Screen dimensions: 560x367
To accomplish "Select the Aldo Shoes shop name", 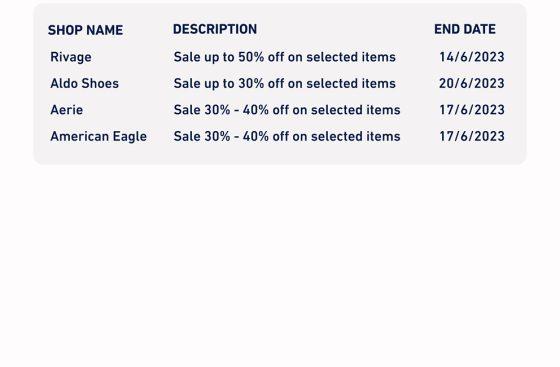I will pos(84,84).
